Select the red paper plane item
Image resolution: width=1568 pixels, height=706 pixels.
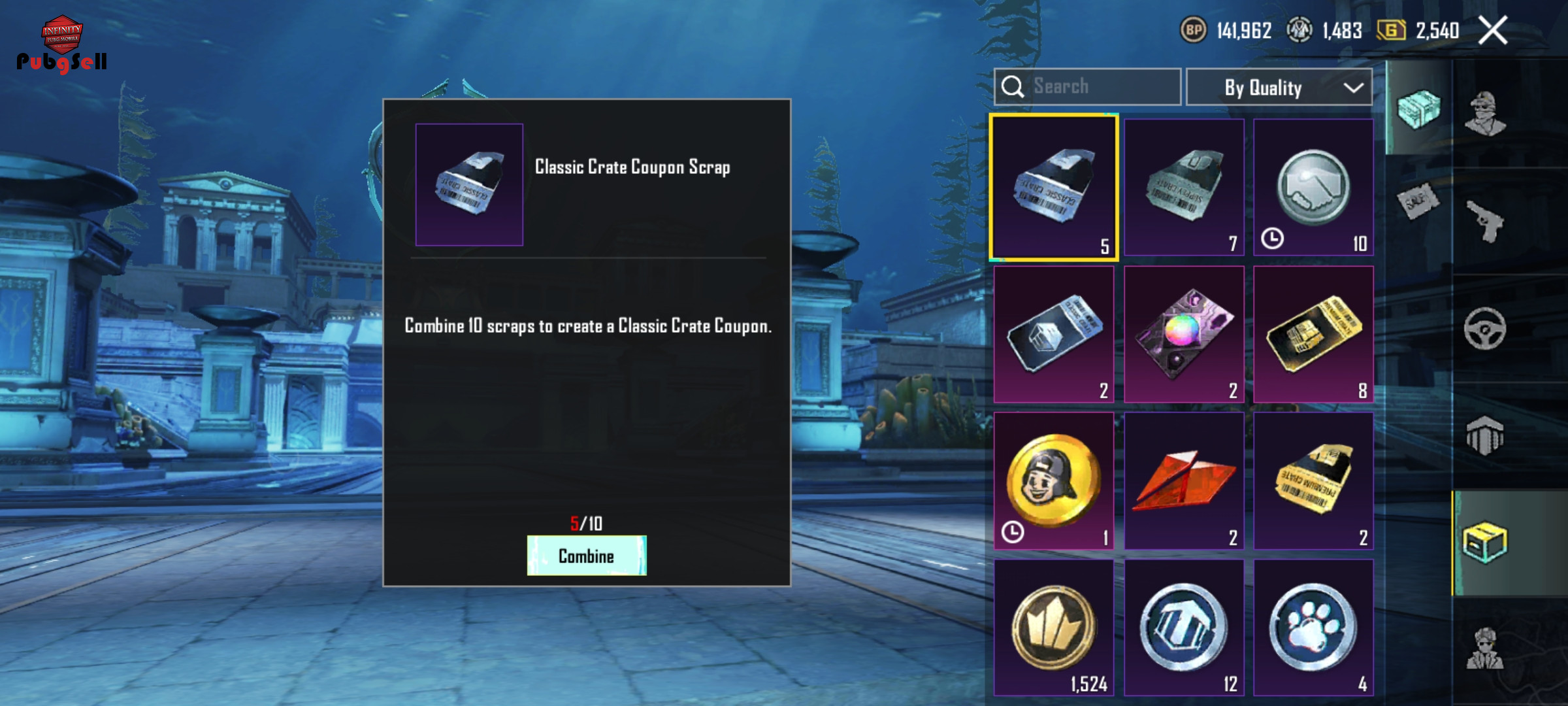pos(1184,480)
